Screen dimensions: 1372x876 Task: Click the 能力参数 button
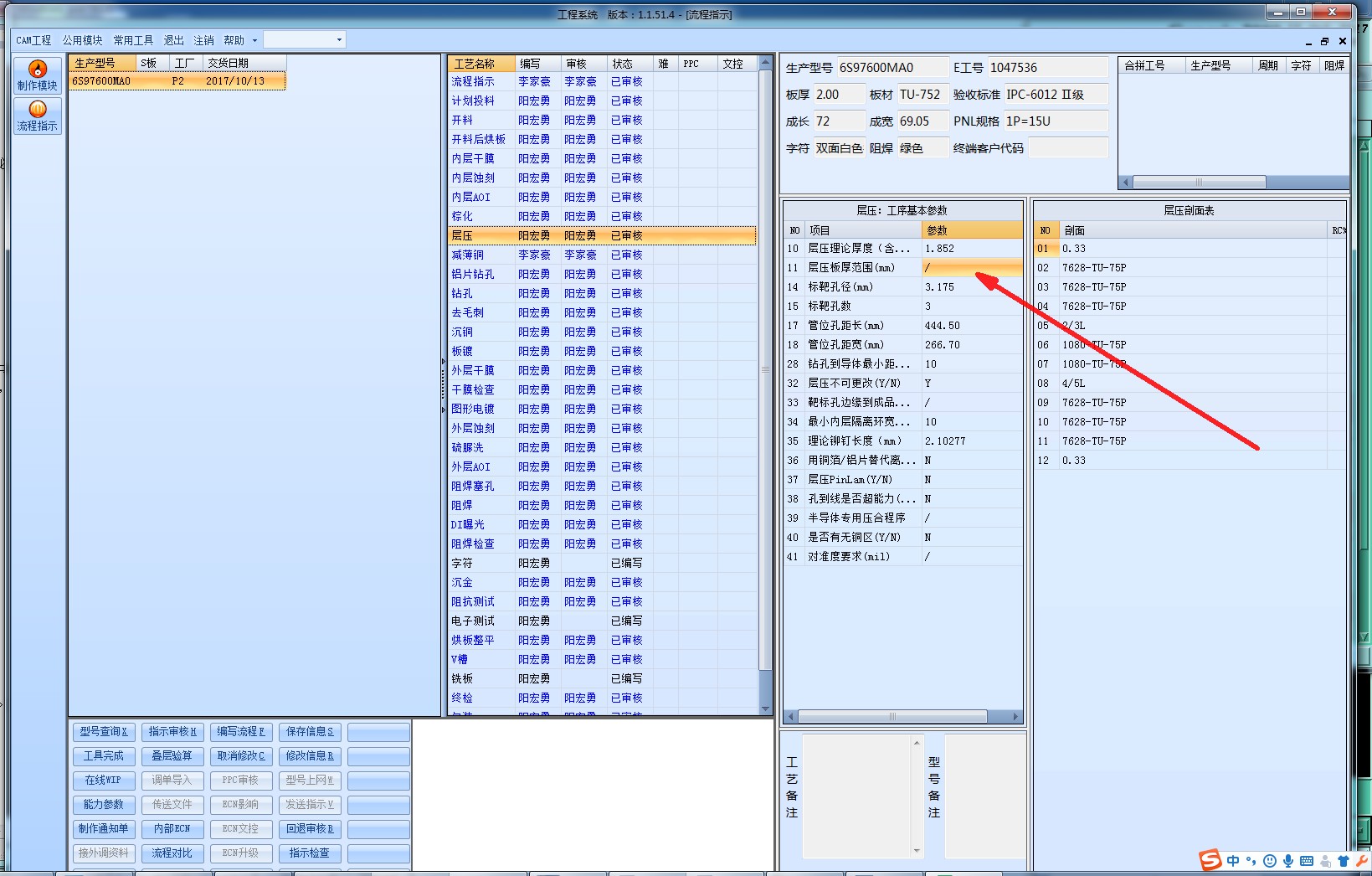(104, 805)
